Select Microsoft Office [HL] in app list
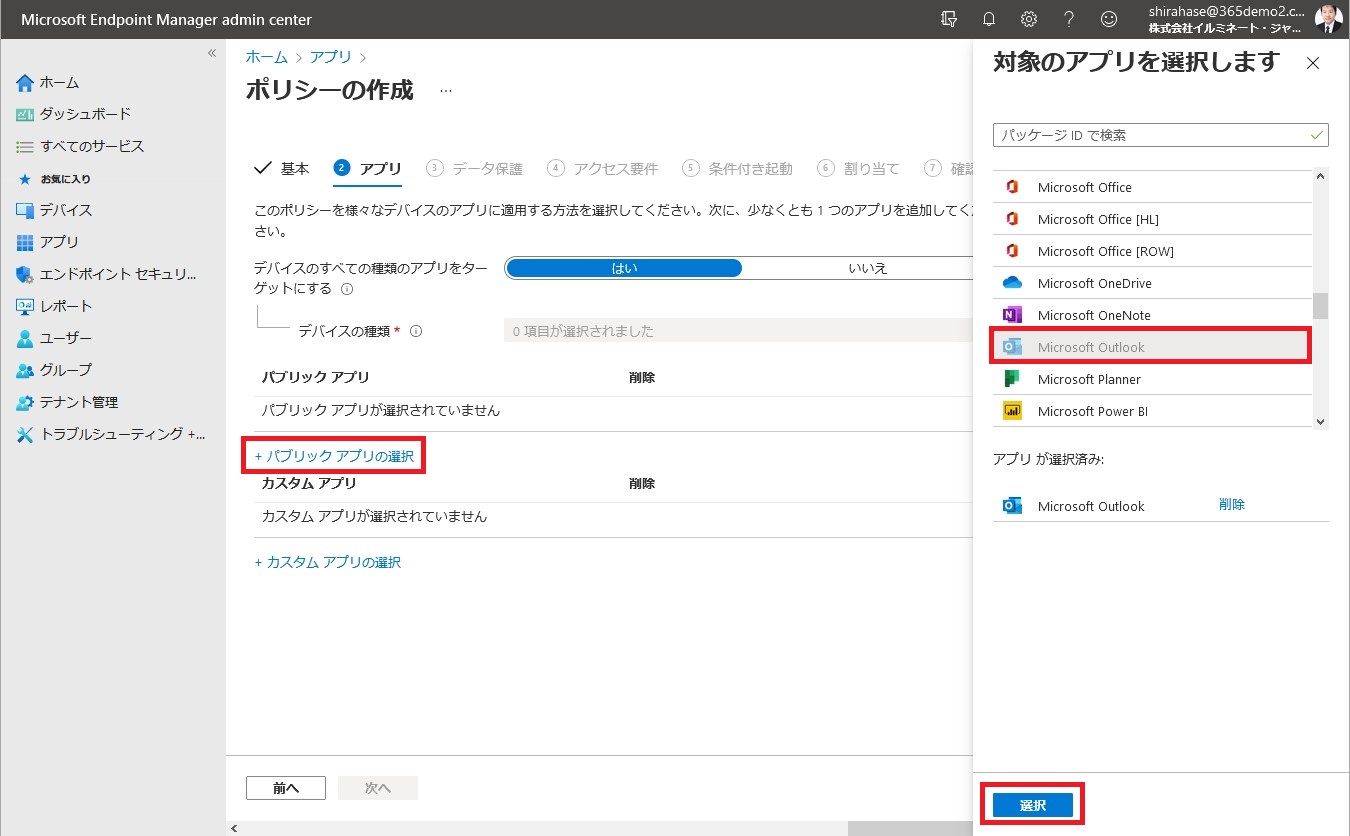This screenshot has height=836, width=1350. coord(1152,219)
